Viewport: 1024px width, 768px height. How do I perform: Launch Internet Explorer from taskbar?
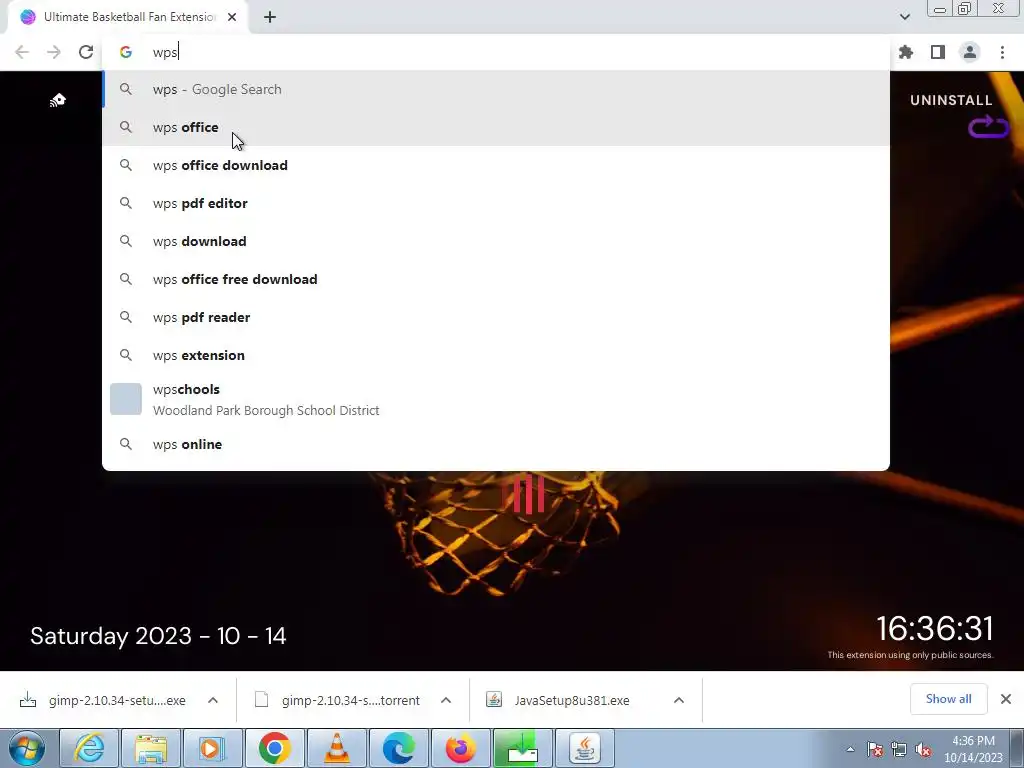[x=89, y=748]
